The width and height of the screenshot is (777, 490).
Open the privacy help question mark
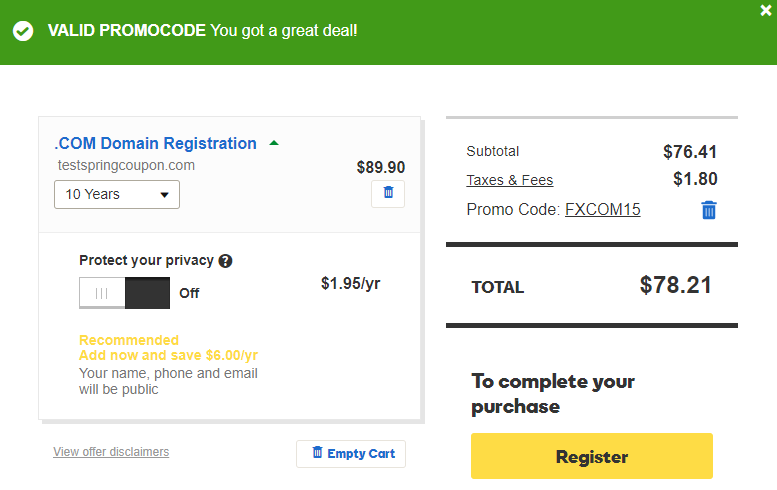point(225,261)
